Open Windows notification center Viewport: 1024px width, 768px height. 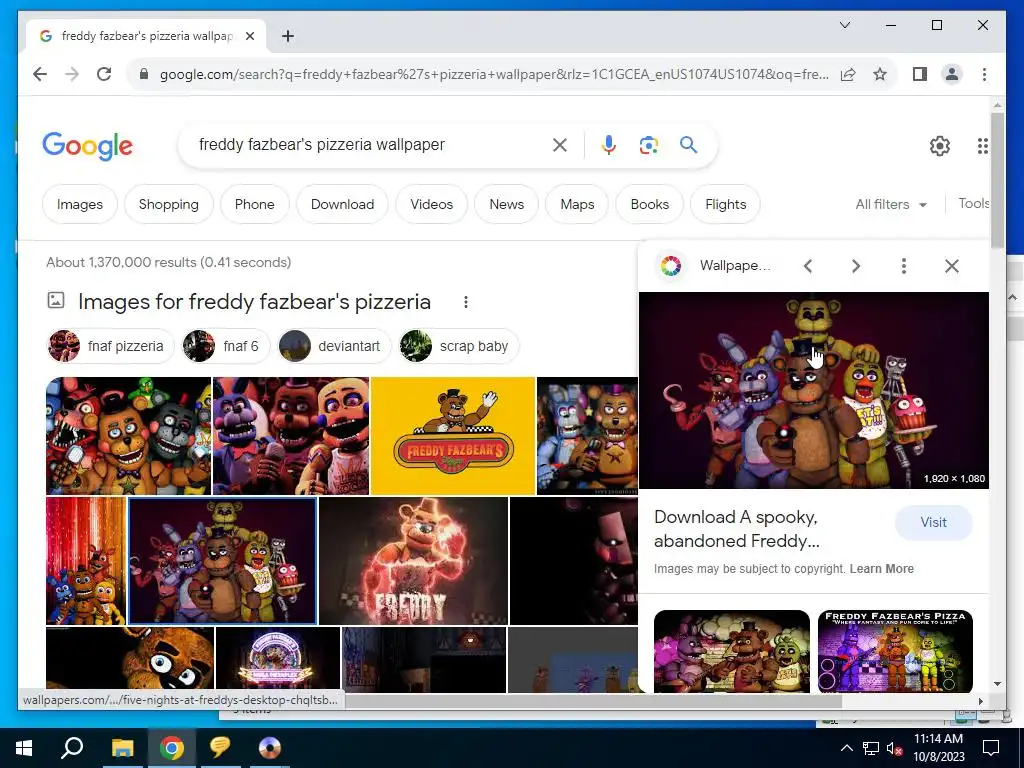click(x=991, y=748)
